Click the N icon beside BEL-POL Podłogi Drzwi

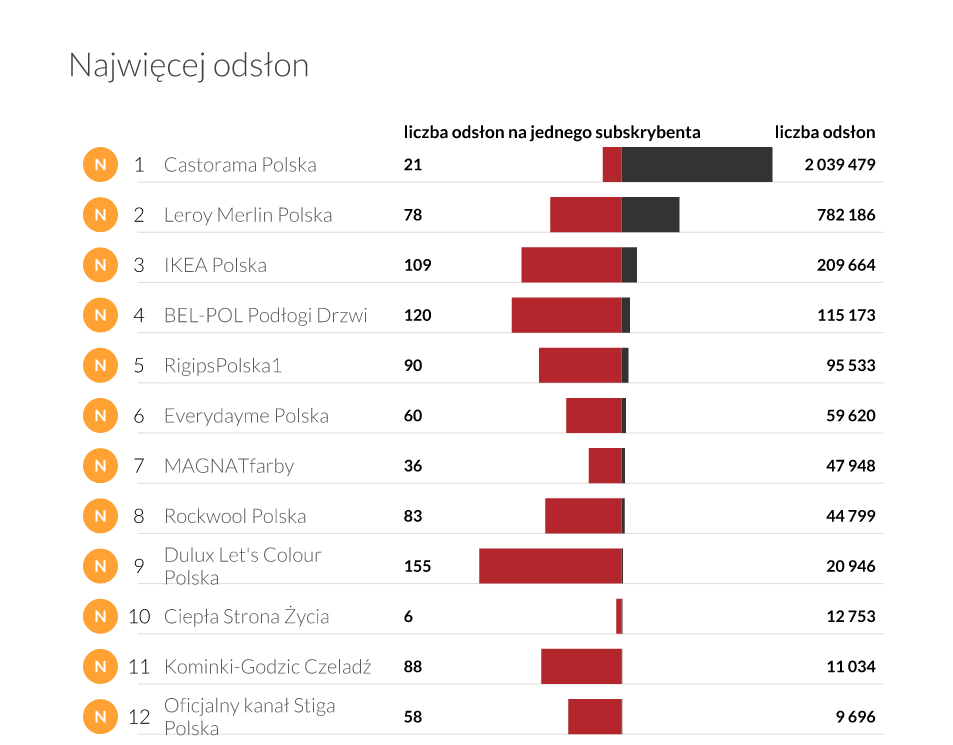(x=100, y=315)
